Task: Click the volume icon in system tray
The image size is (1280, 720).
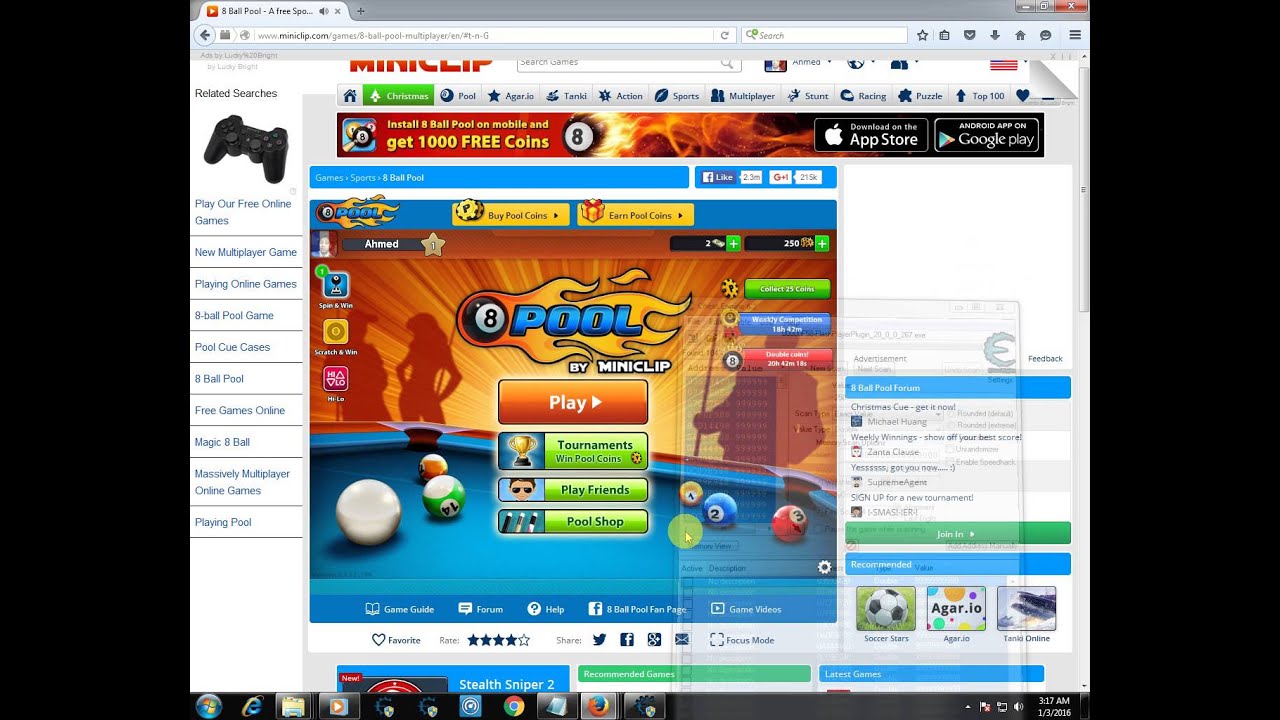Action: coord(1018,707)
